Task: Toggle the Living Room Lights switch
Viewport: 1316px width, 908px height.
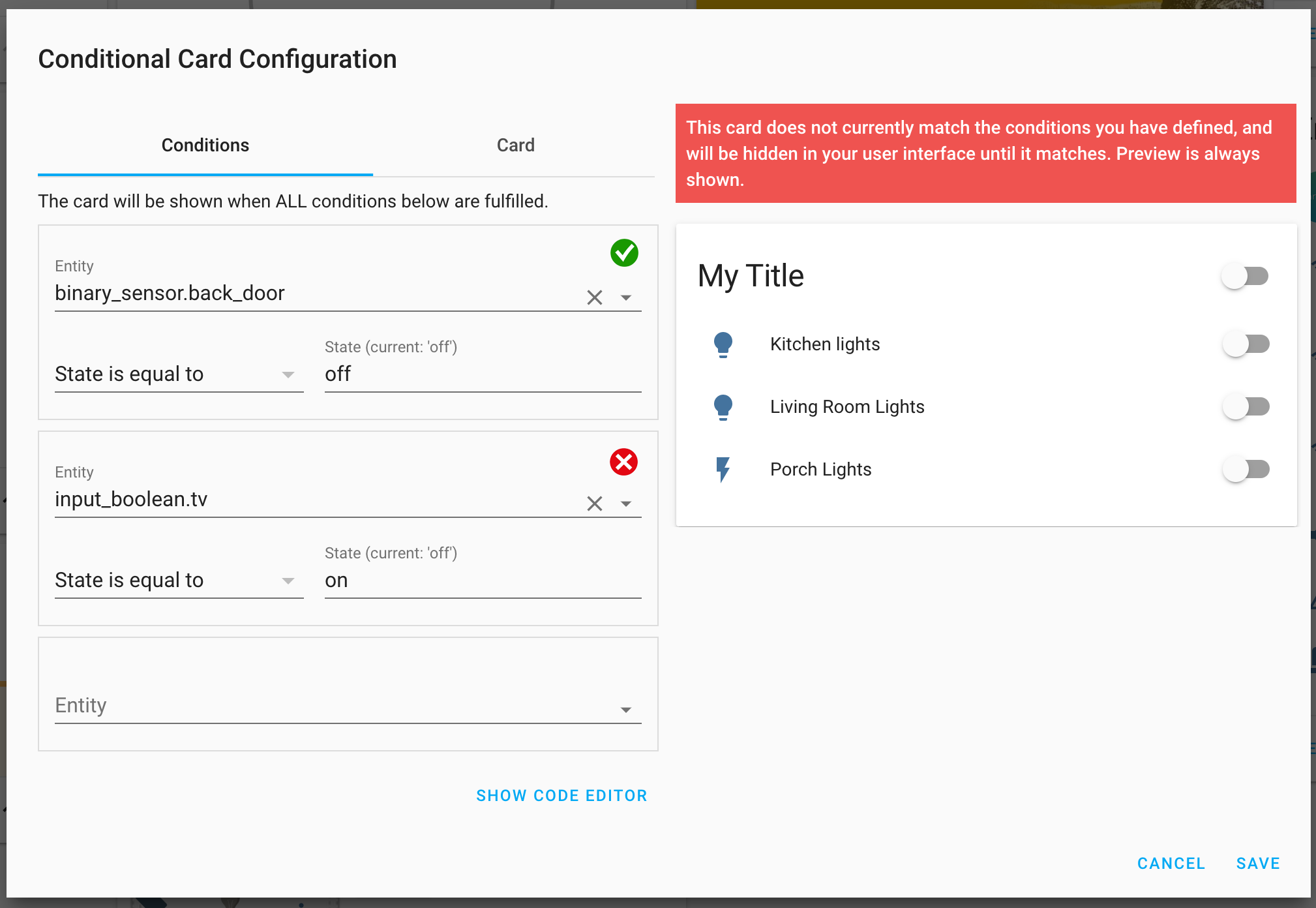Action: pos(1245,407)
